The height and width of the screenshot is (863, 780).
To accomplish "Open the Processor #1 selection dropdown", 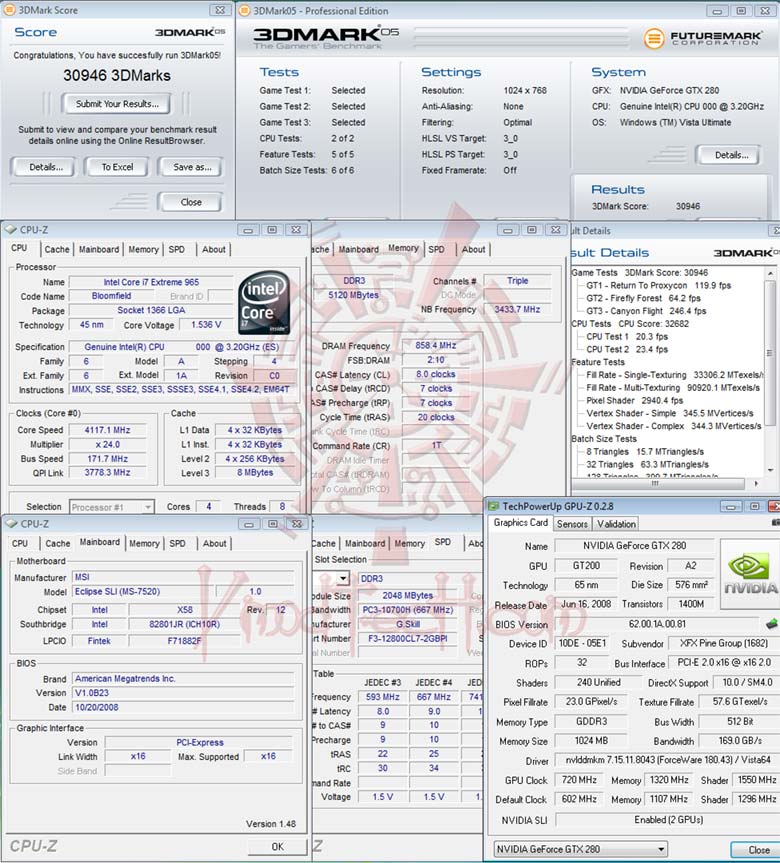I will tap(112, 507).
